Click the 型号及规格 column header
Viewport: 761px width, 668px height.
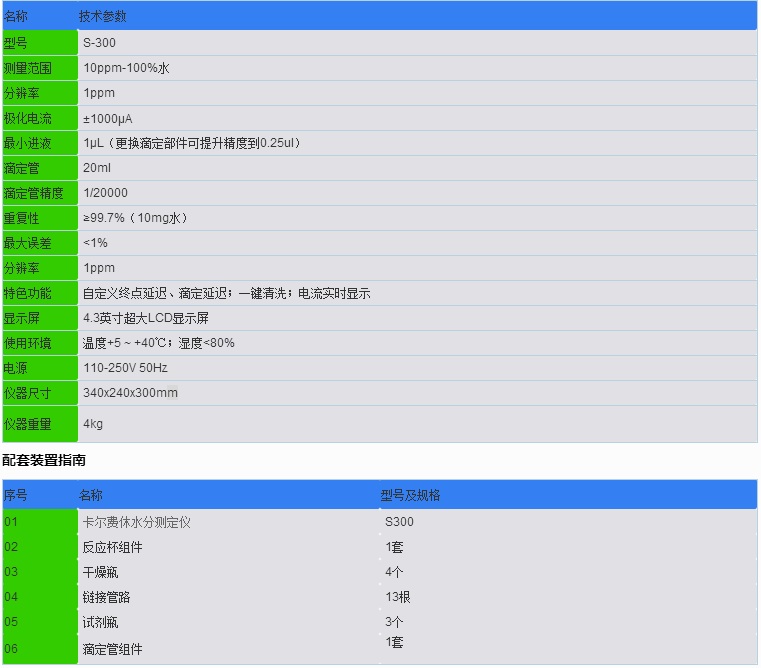(x=410, y=495)
